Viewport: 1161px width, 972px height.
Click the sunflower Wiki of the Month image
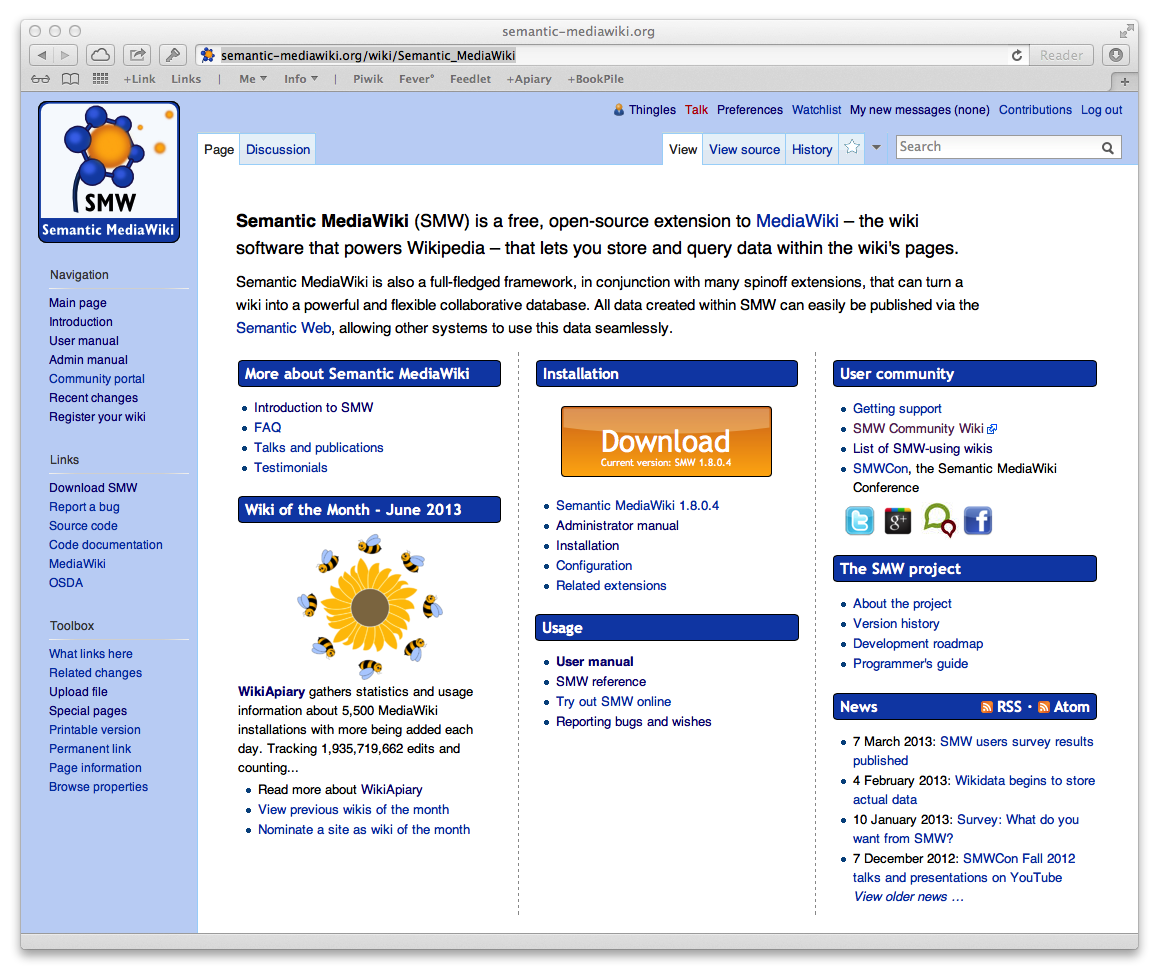coord(369,608)
